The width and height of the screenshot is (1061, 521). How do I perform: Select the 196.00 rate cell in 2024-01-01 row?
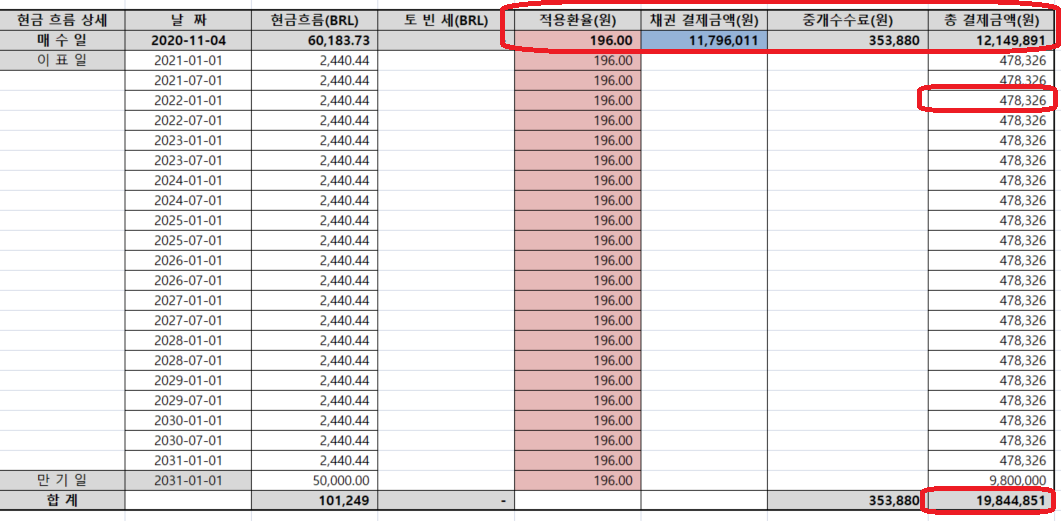(577, 181)
